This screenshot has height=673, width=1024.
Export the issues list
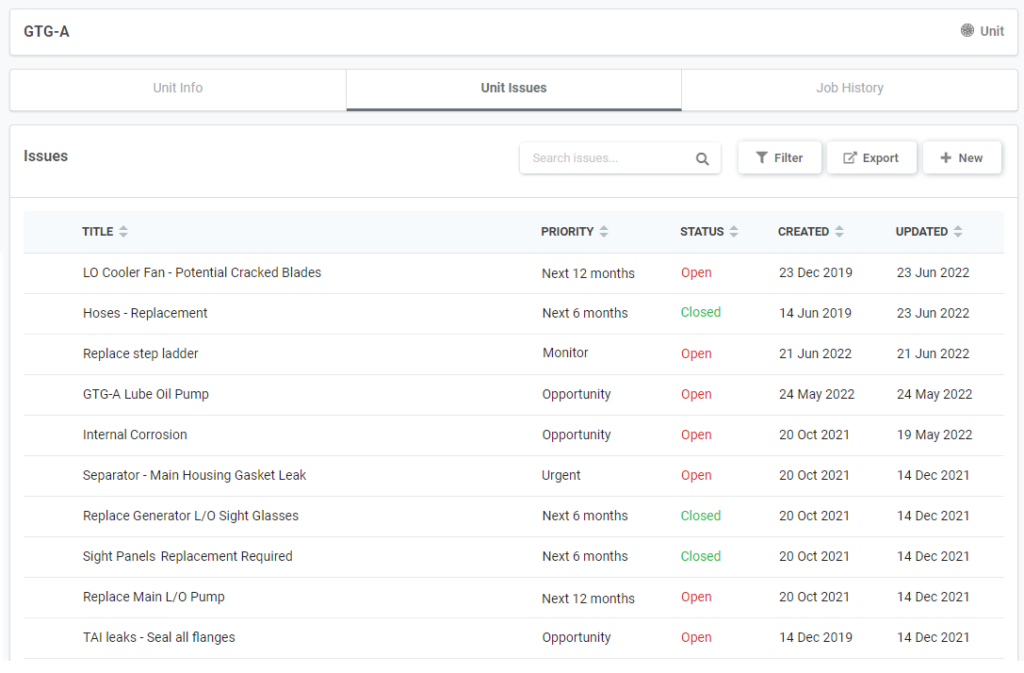click(871, 158)
